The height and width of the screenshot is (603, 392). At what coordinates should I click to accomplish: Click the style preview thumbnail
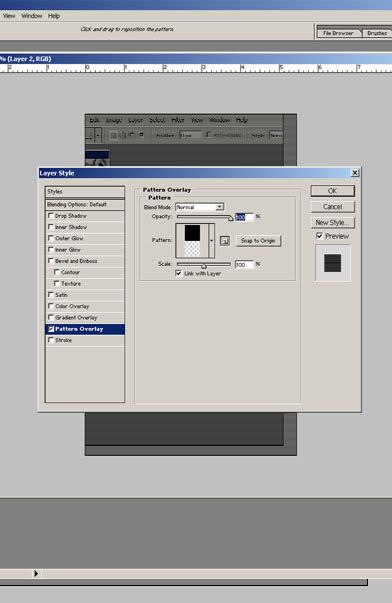tap(332, 263)
